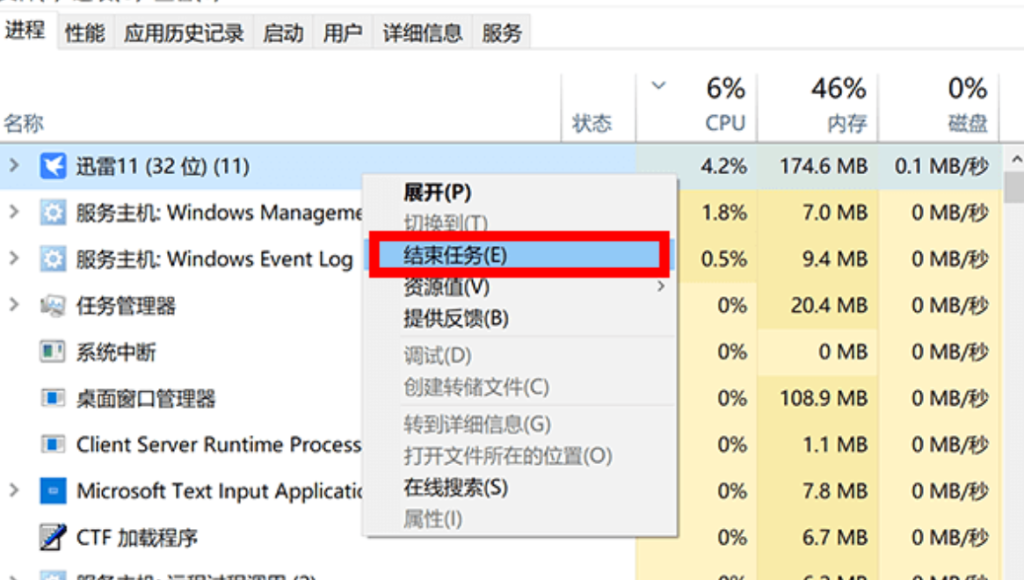Open the 详细信息 tab

pos(422,33)
